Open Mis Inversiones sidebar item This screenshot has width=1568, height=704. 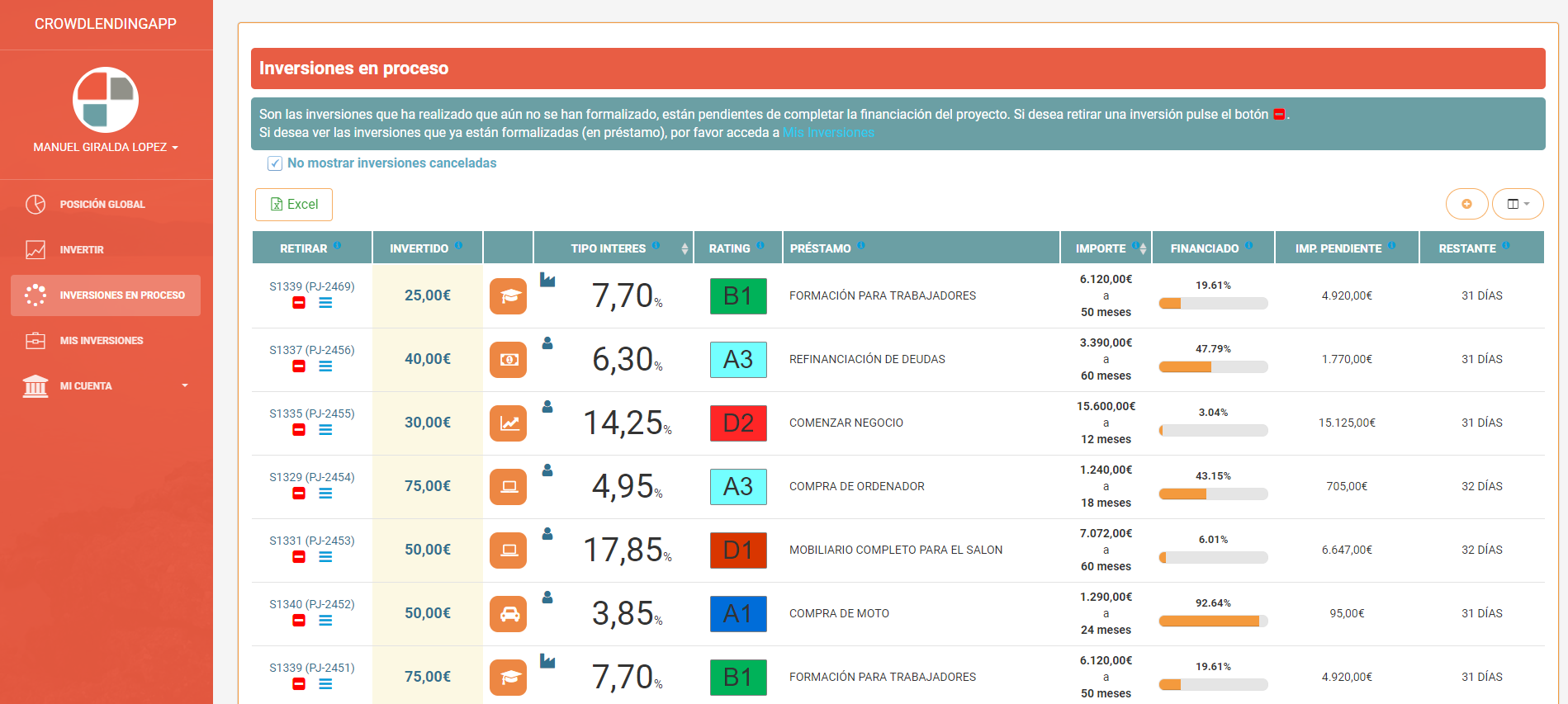point(106,340)
